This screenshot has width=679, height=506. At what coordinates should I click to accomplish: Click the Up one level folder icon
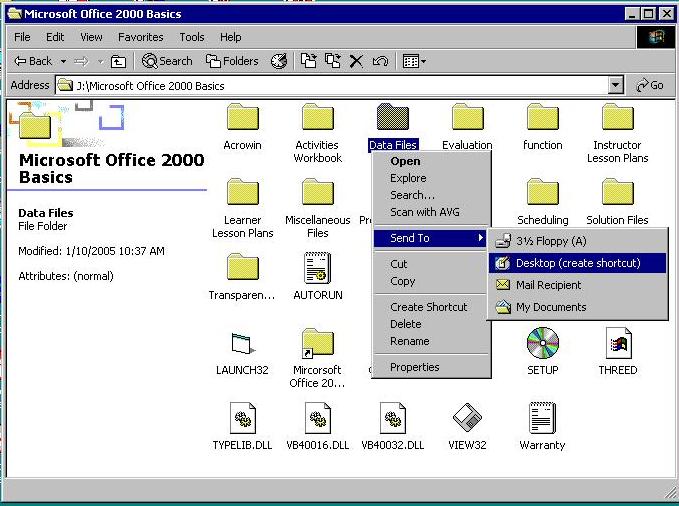pyautogui.click(x=118, y=62)
